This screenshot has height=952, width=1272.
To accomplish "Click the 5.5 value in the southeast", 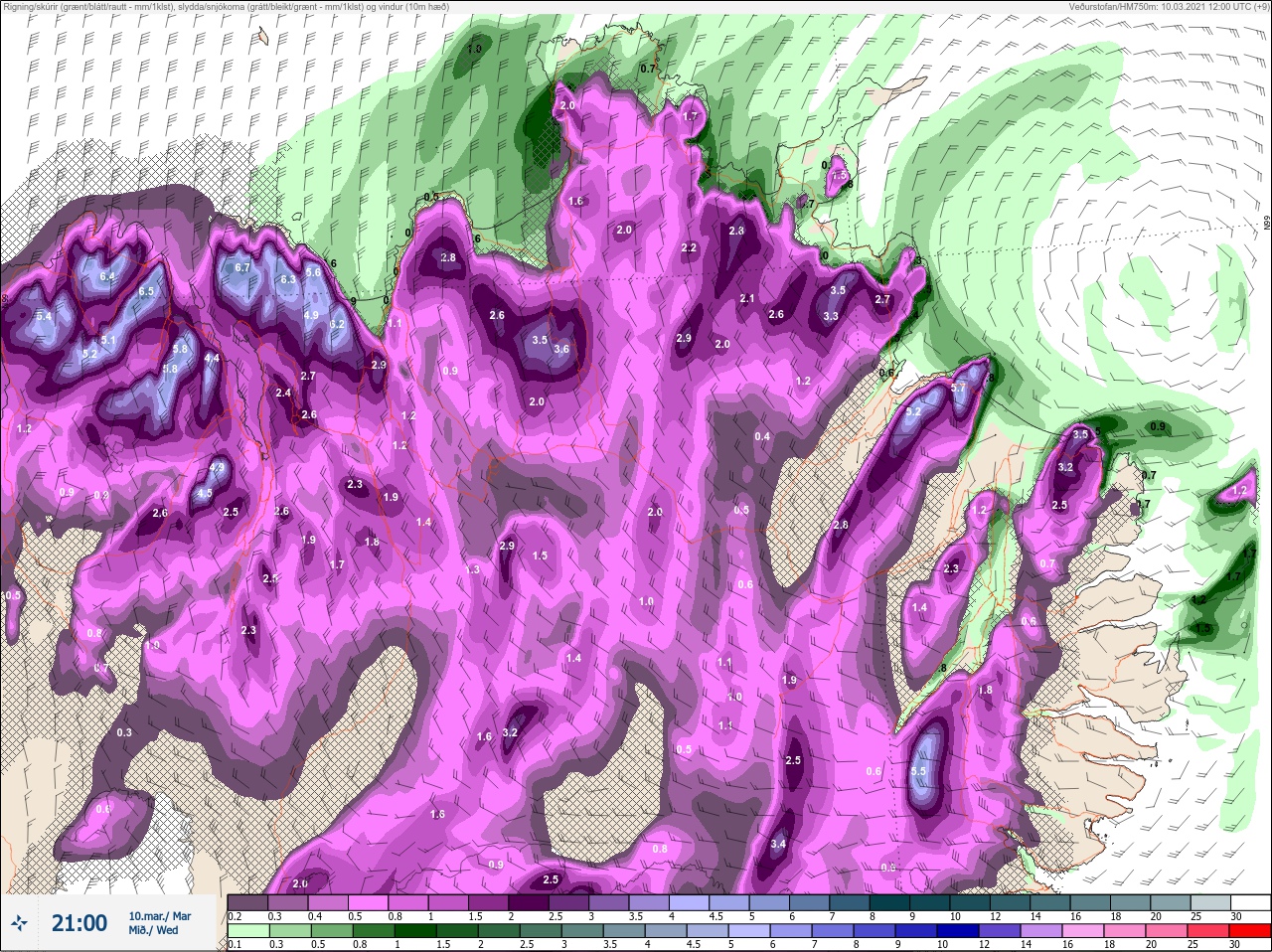I will coord(918,771).
